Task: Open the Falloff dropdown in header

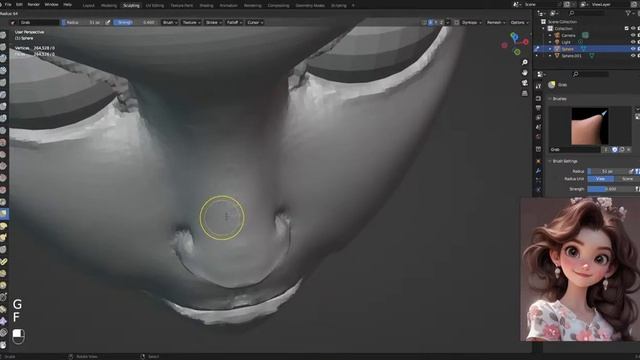Action: [x=234, y=22]
